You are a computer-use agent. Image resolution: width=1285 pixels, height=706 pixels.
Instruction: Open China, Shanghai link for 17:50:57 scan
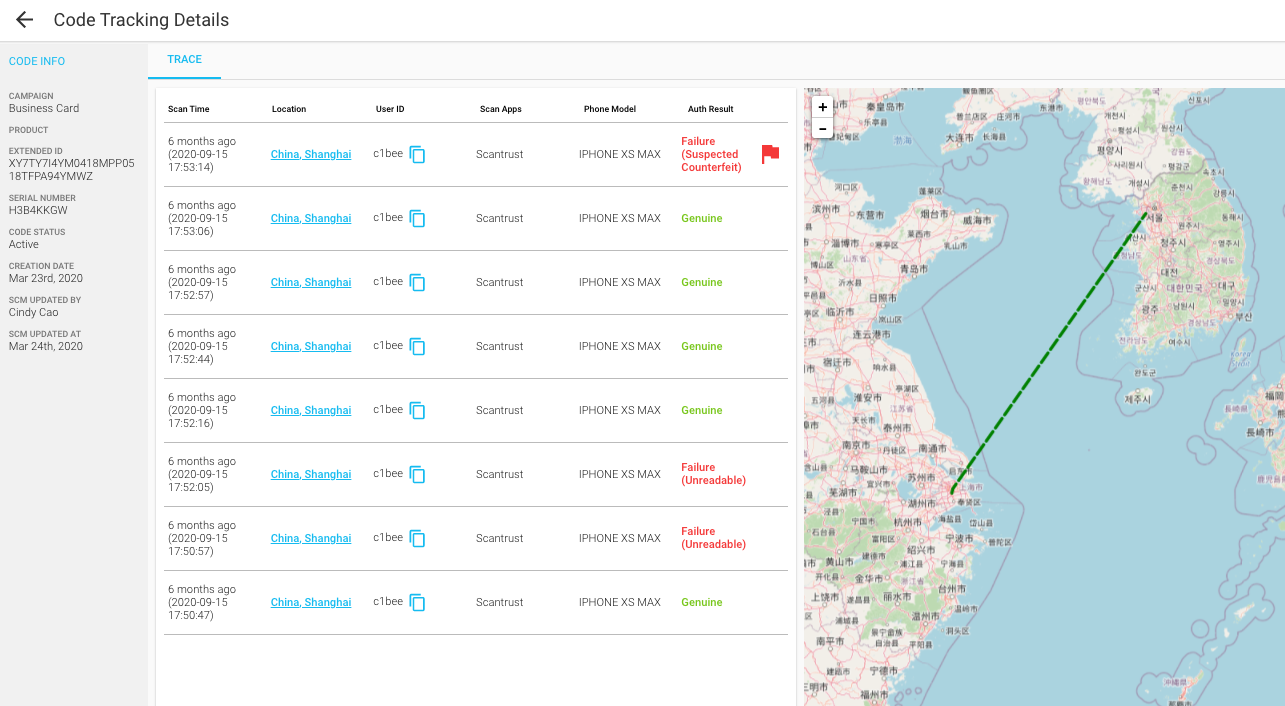click(x=311, y=539)
